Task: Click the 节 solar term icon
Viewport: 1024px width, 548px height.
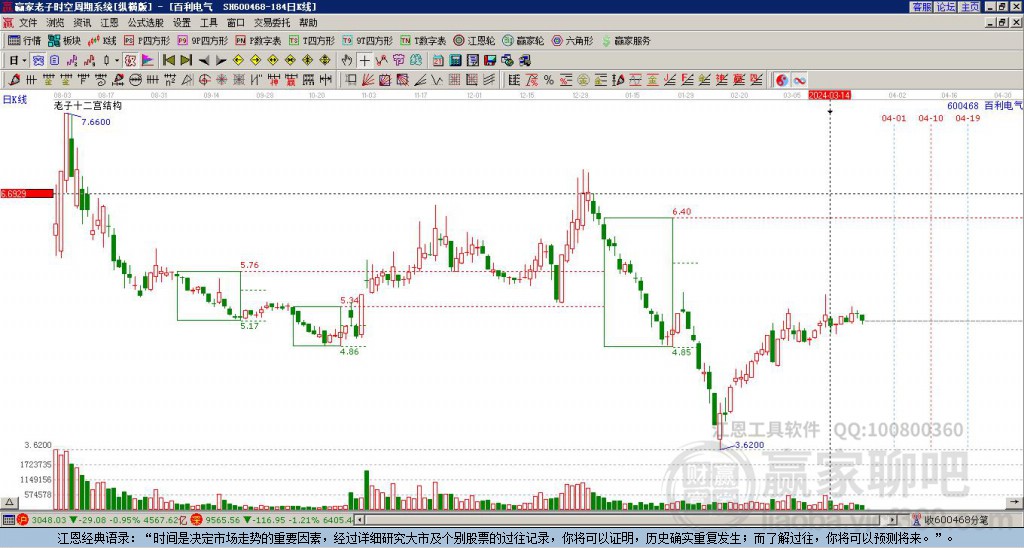Action: tap(398, 60)
